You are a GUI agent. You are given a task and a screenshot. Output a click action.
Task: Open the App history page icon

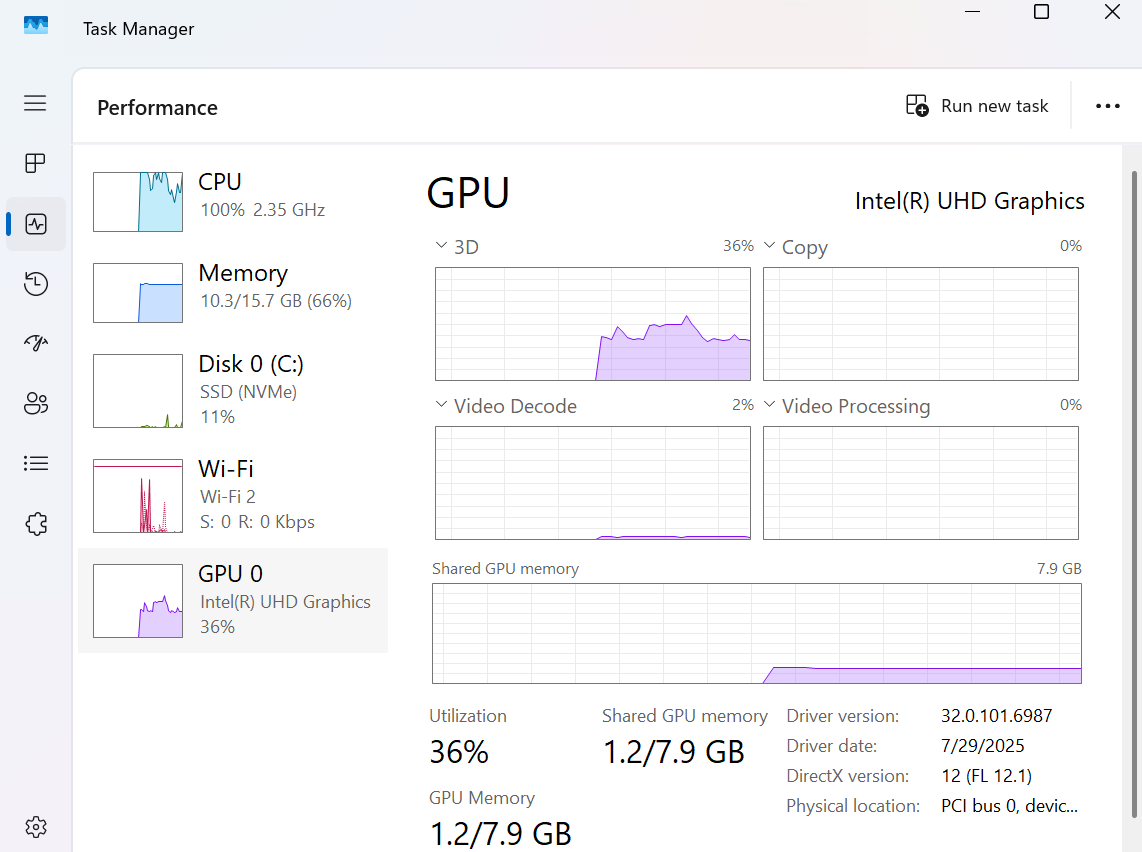(36, 284)
